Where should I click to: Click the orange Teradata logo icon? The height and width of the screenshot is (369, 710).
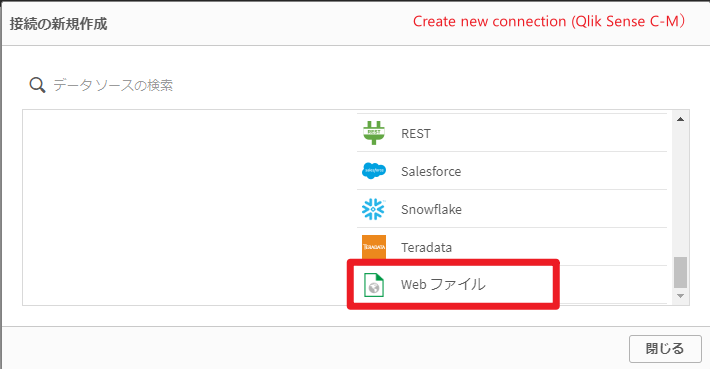coord(374,247)
